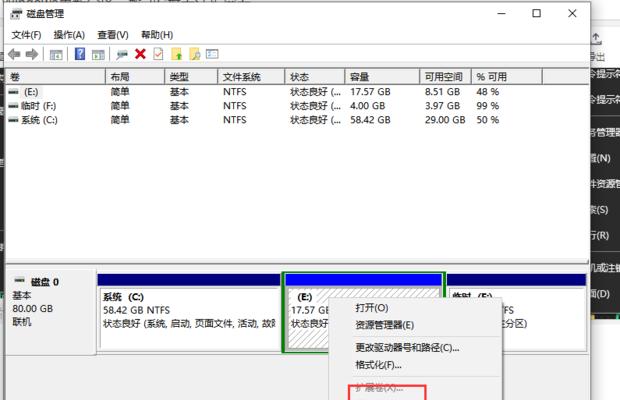
Task: Click the 50 % available cell
Action: click(x=488, y=120)
